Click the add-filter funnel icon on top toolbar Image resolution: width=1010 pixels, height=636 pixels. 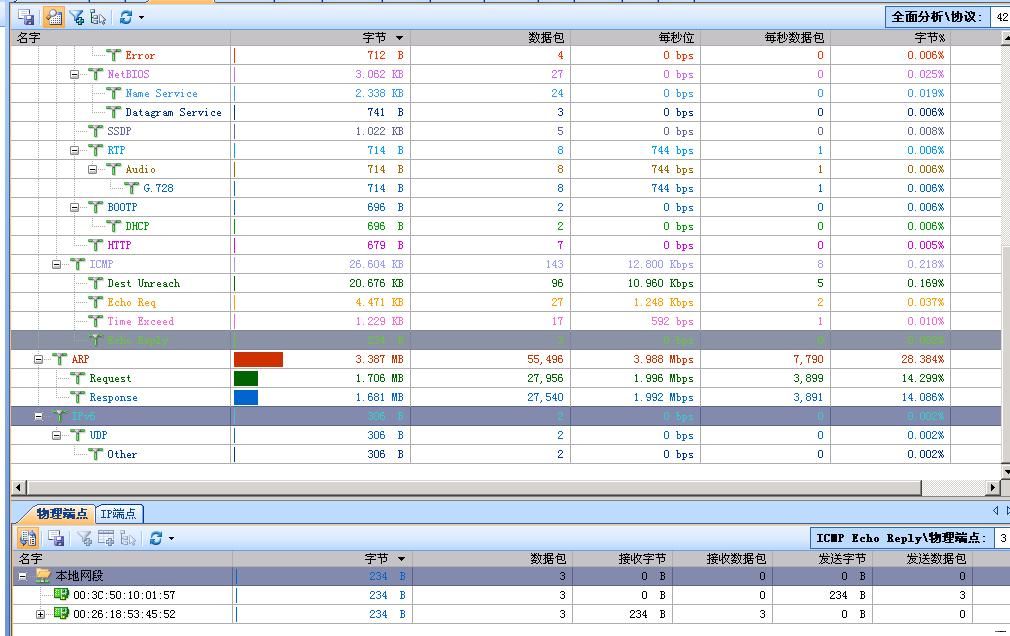click(77, 17)
